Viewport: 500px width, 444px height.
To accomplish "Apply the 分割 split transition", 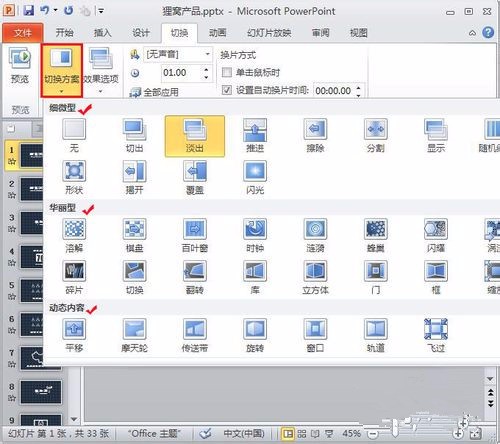I will (x=376, y=136).
